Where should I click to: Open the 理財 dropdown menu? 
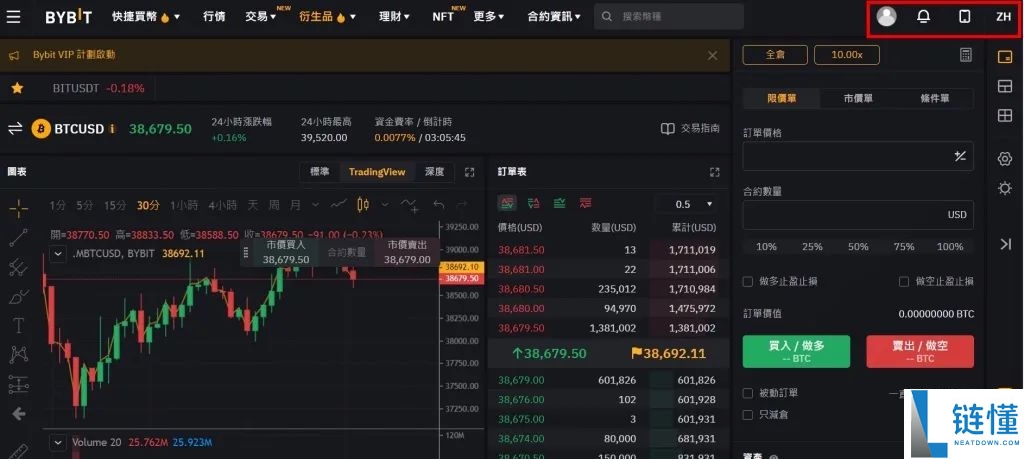[x=394, y=17]
